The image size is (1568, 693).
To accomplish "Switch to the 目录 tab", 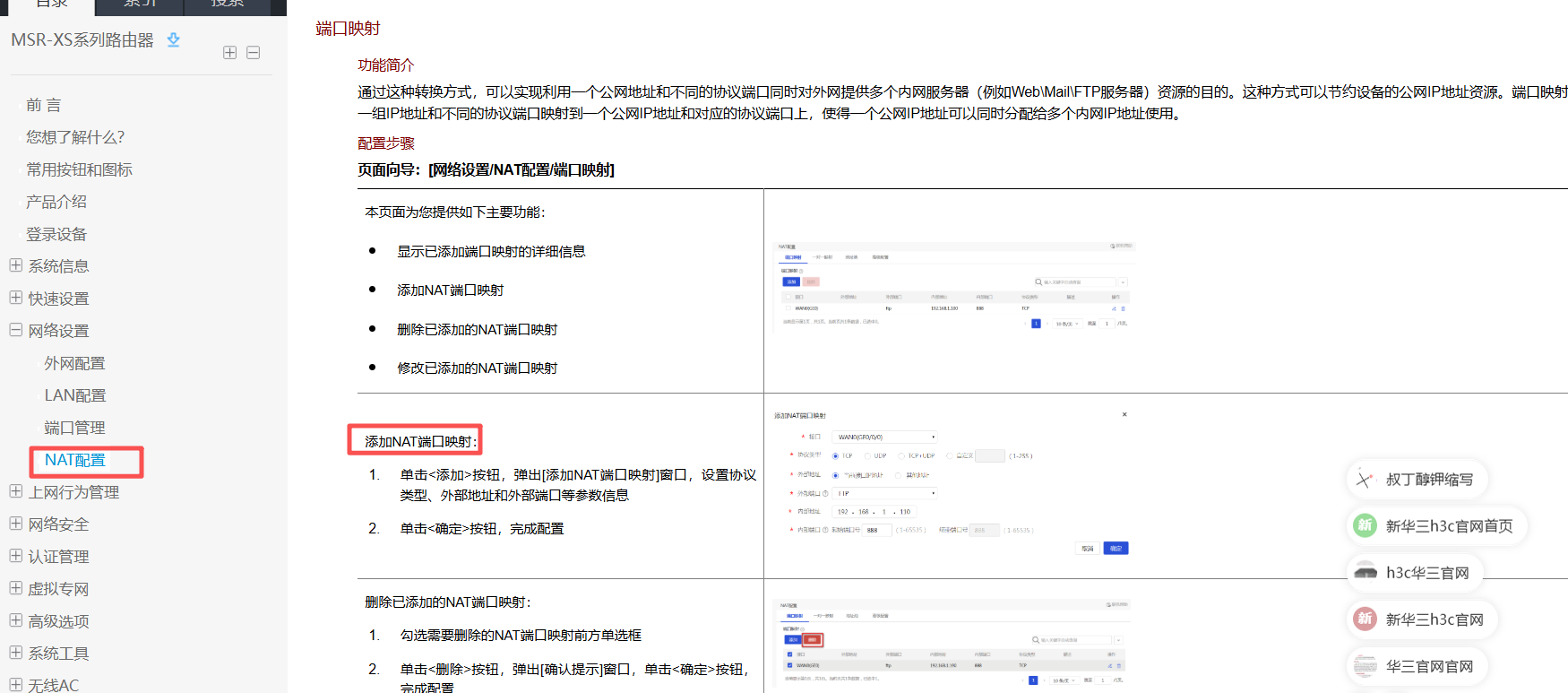I will pos(51,4).
